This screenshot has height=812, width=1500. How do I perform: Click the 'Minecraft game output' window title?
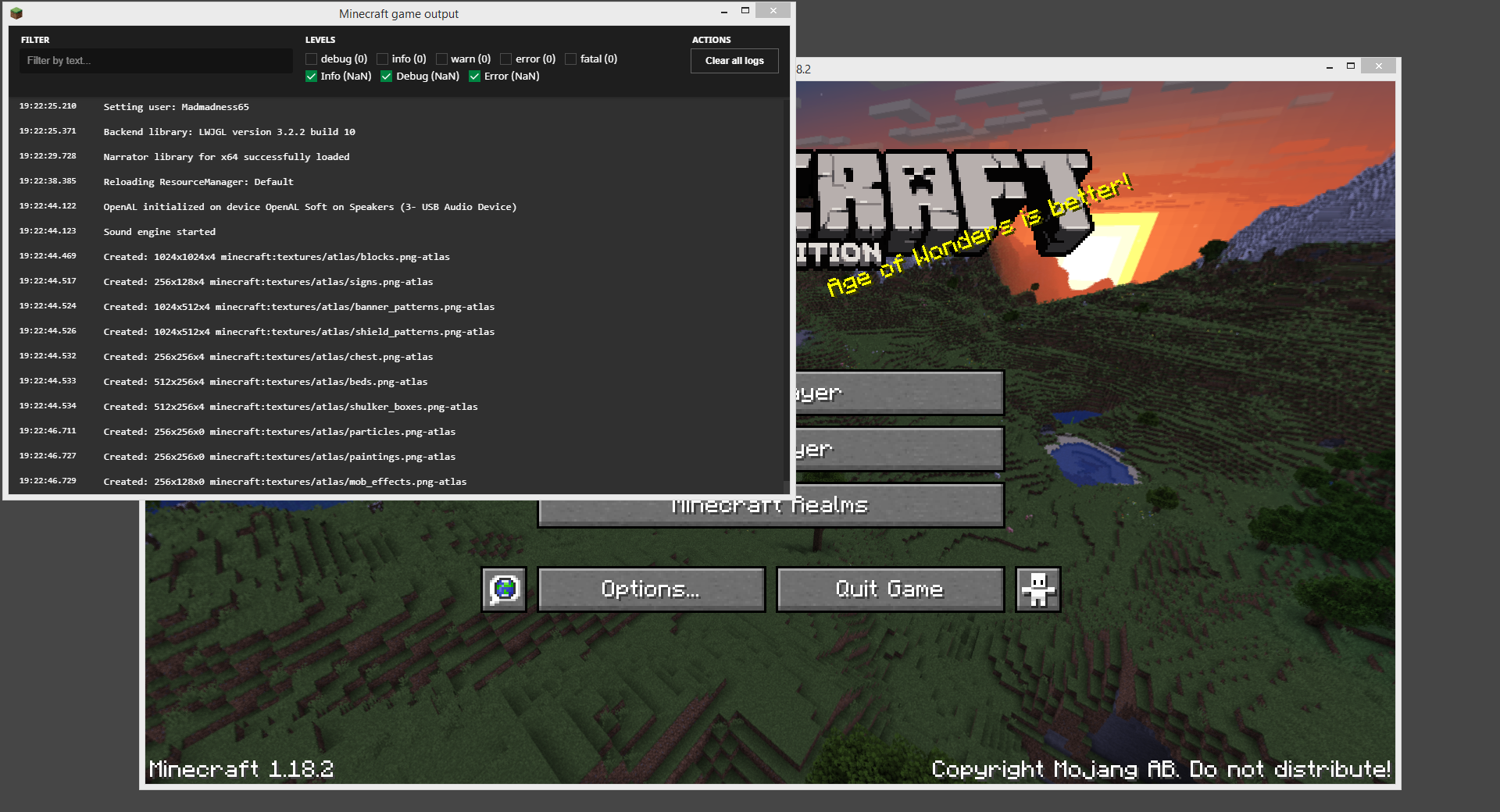click(x=398, y=14)
